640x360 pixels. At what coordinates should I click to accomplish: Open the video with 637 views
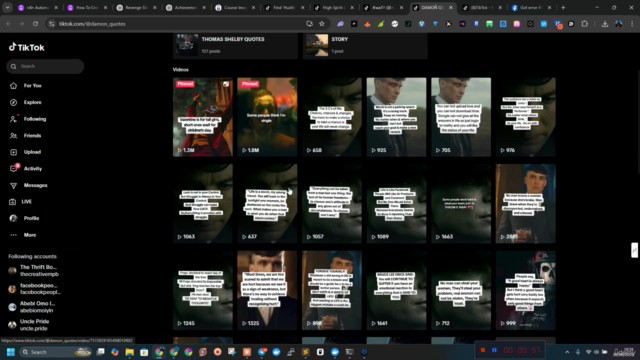point(267,204)
